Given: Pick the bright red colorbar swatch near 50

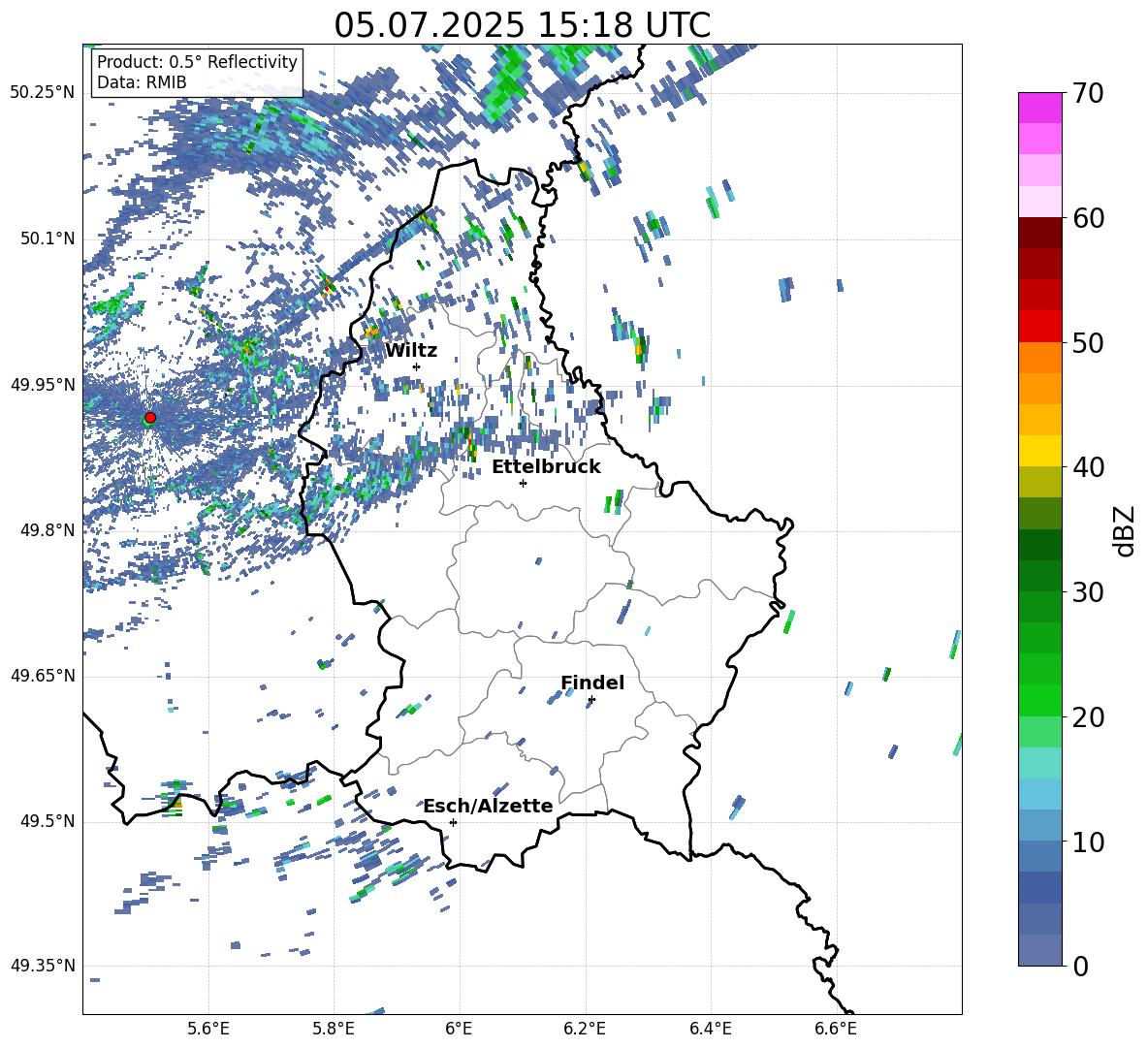Looking at the screenshot, I should pyautogui.click(x=1040, y=327).
